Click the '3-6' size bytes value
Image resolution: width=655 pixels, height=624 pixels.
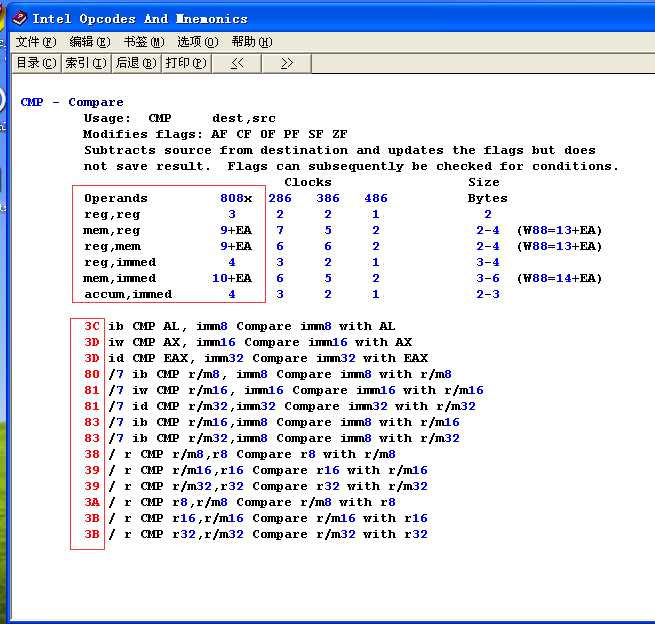point(488,278)
